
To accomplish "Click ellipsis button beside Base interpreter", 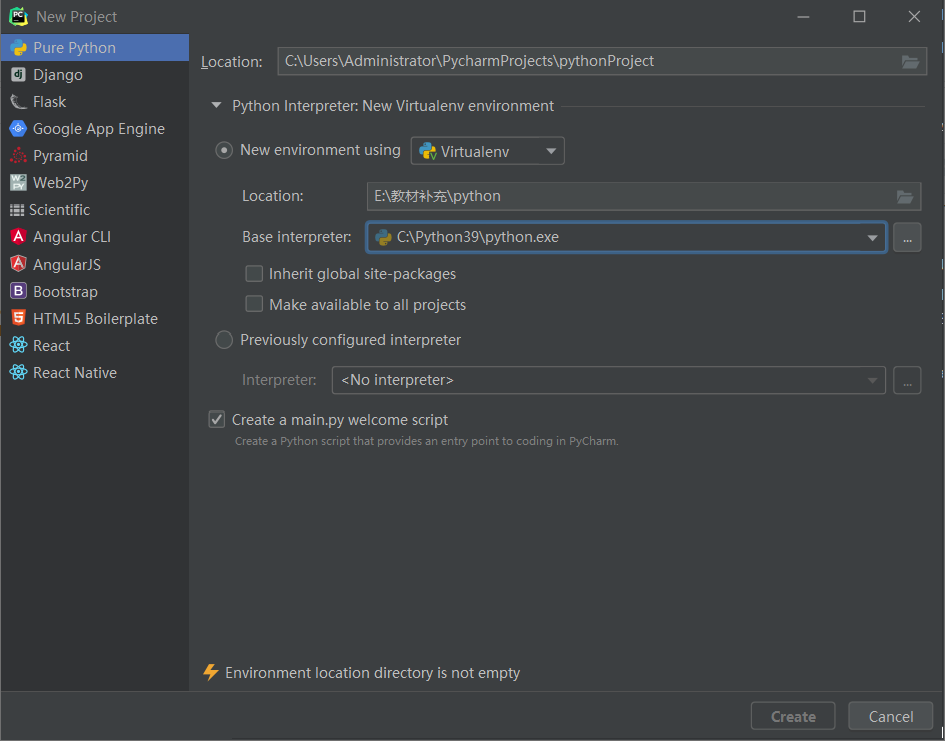I will [907, 237].
